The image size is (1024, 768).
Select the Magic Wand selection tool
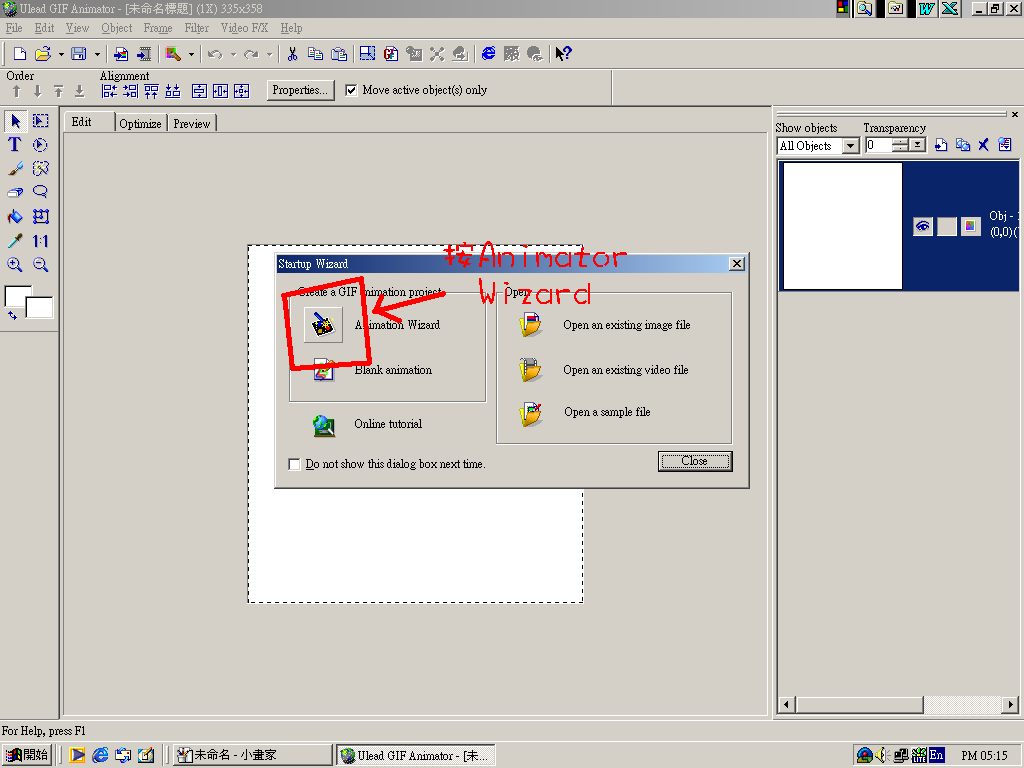(40, 169)
